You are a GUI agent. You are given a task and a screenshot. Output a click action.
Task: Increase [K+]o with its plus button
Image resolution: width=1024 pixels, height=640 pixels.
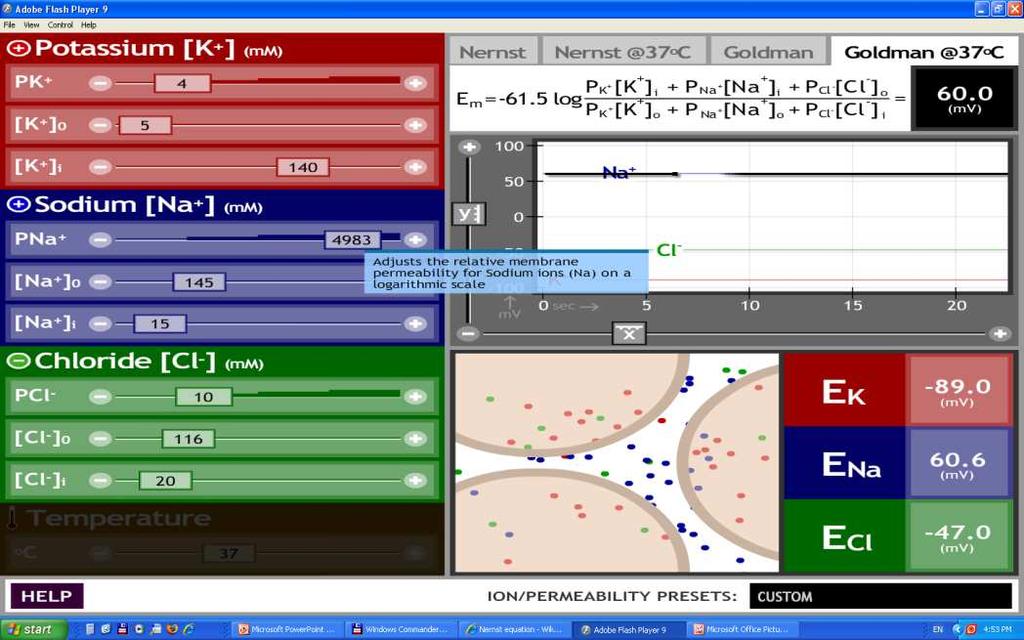[415, 125]
